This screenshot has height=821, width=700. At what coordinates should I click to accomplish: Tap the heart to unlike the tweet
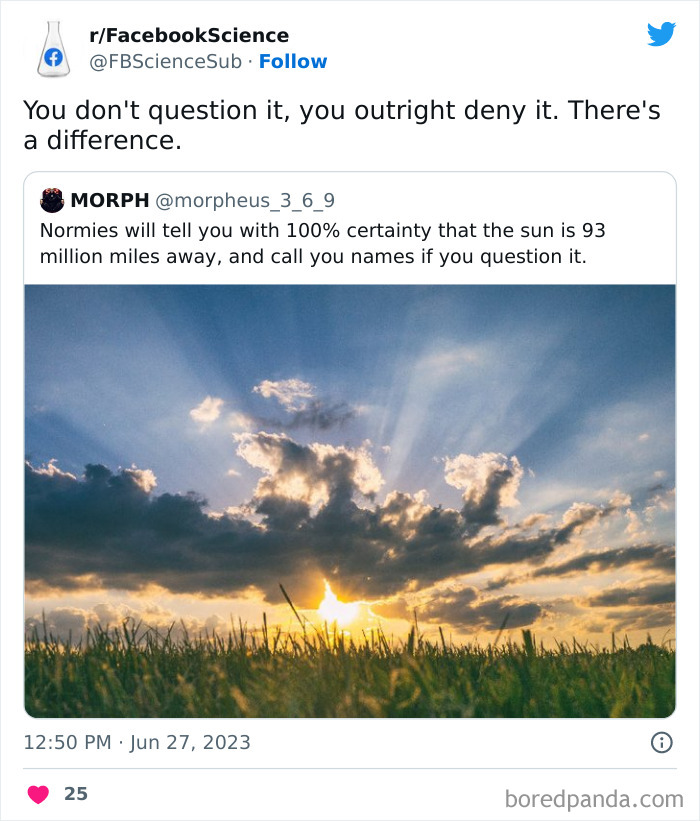point(38,790)
